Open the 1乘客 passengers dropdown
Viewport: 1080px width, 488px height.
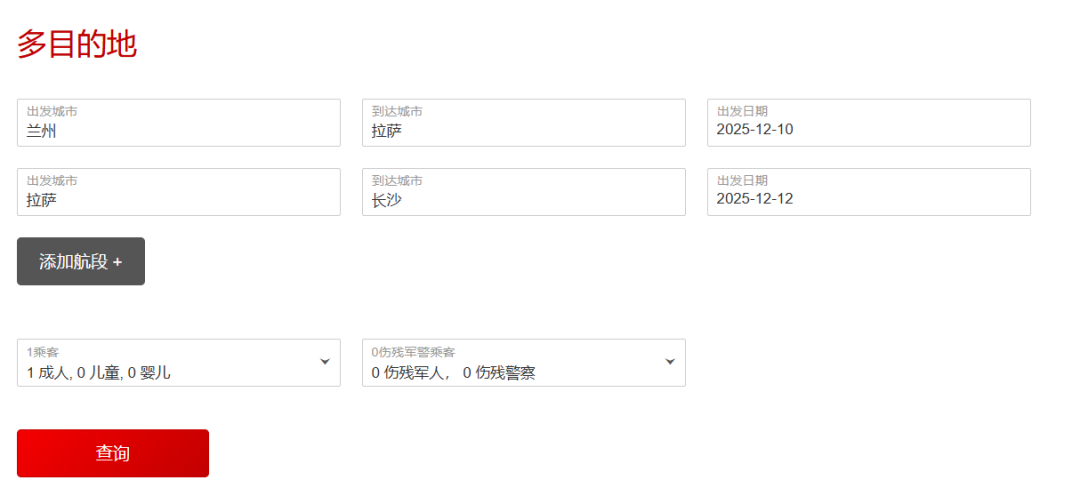[178, 363]
